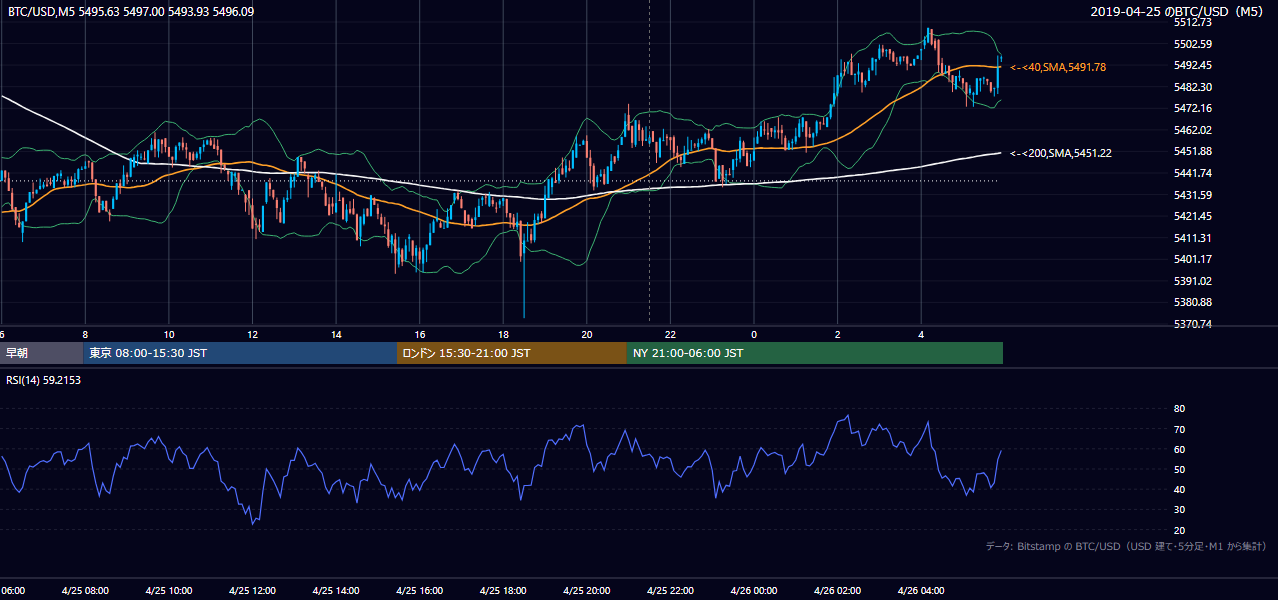Viewport: 1278px width, 600px height.
Task: Click the 4/25 14:00 time label
Action: 335,591
